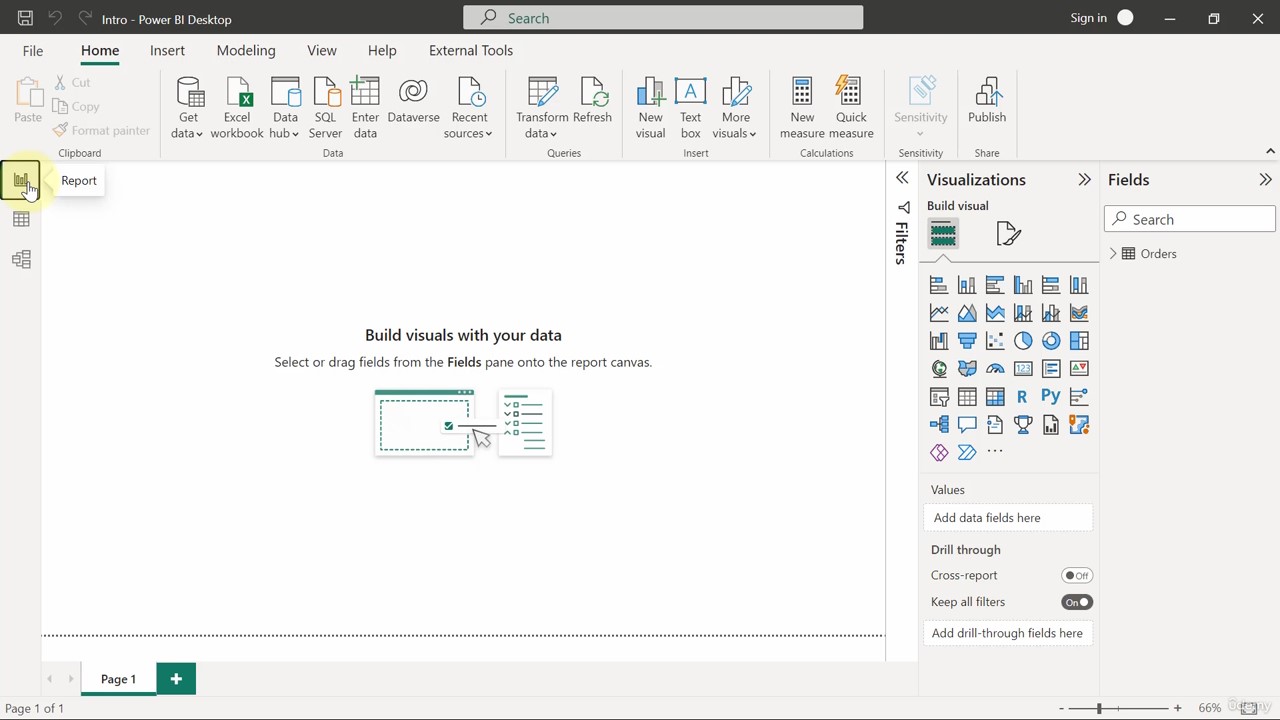Create a New measure
The image size is (1280, 720).
pos(802,108)
